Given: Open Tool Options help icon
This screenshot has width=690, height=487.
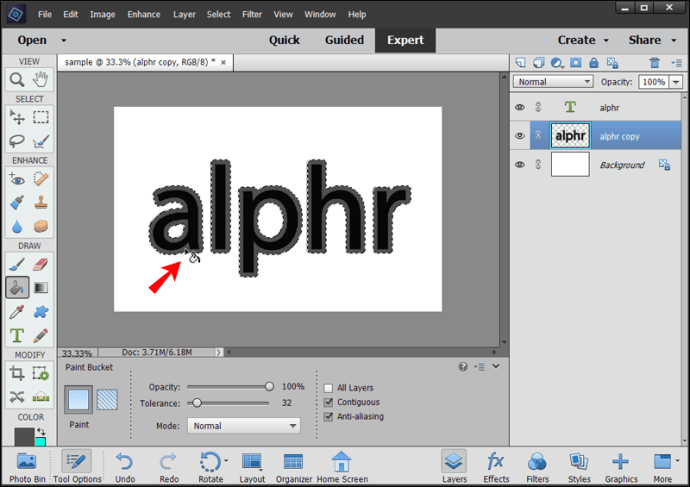Looking at the screenshot, I should [x=462, y=366].
